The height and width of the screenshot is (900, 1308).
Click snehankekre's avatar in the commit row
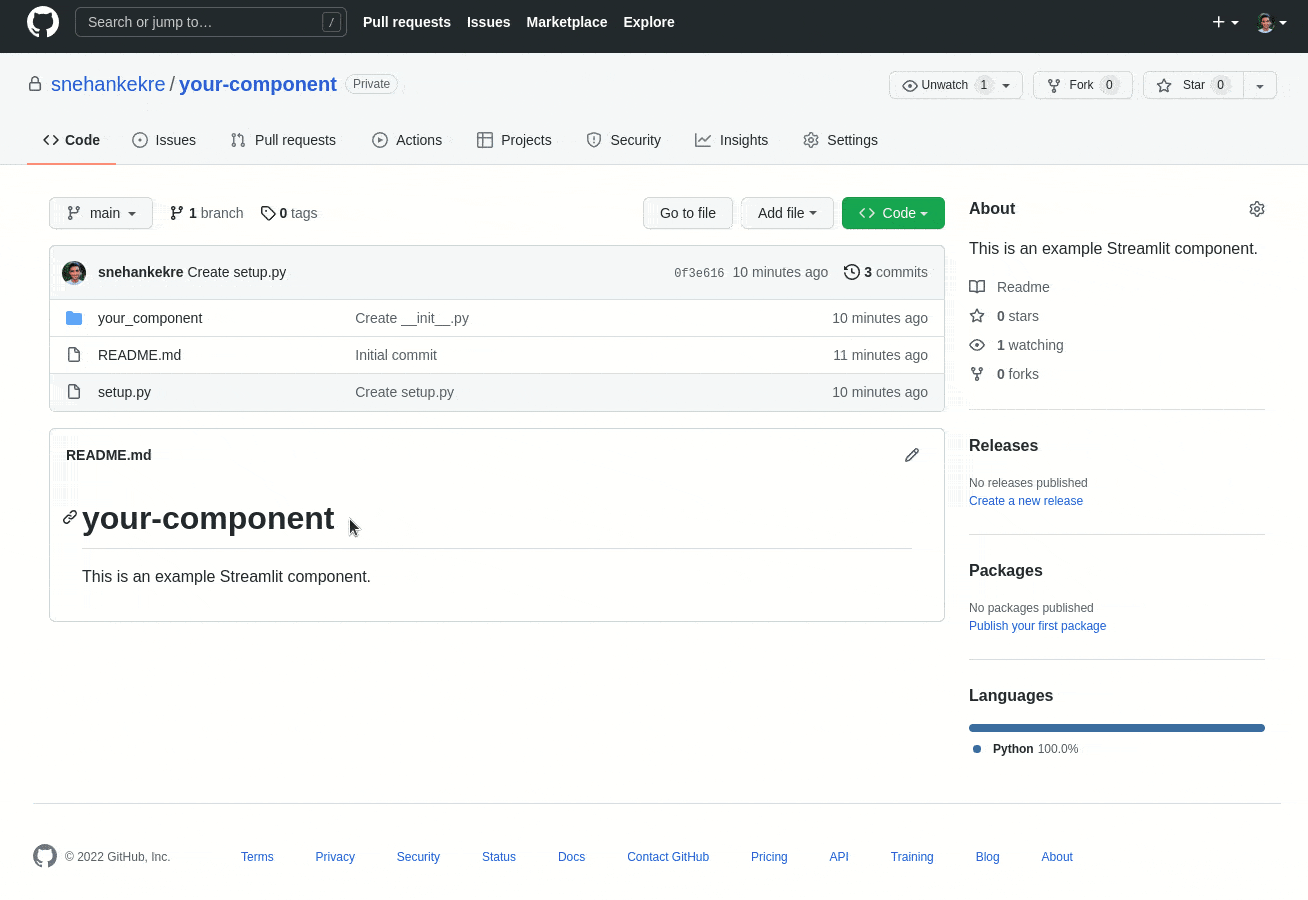pos(74,272)
